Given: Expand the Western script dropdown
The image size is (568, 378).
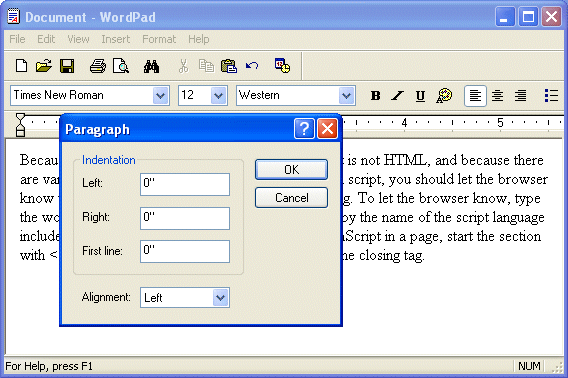Looking at the screenshot, I should (x=346, y=96).
